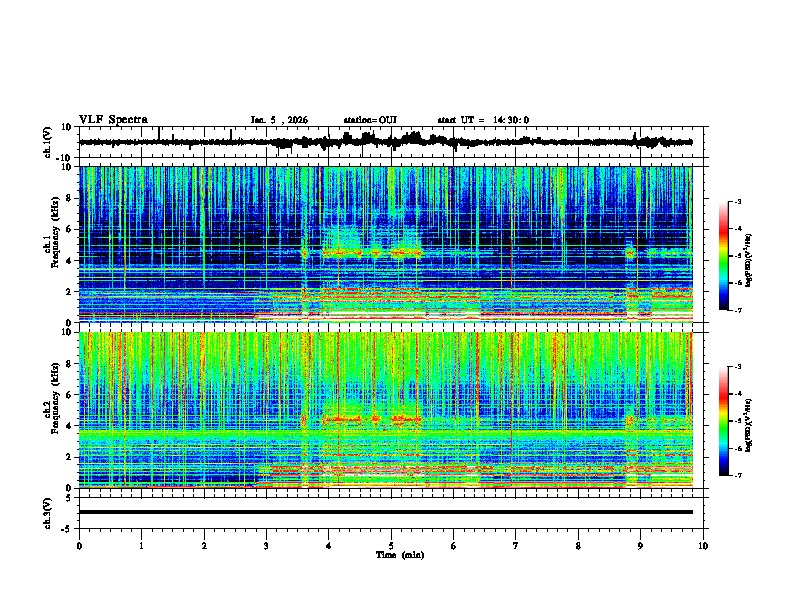Click time axis tick label "10"
The width and height of the screenshot is (792, 612).
[x=703, y=546]
